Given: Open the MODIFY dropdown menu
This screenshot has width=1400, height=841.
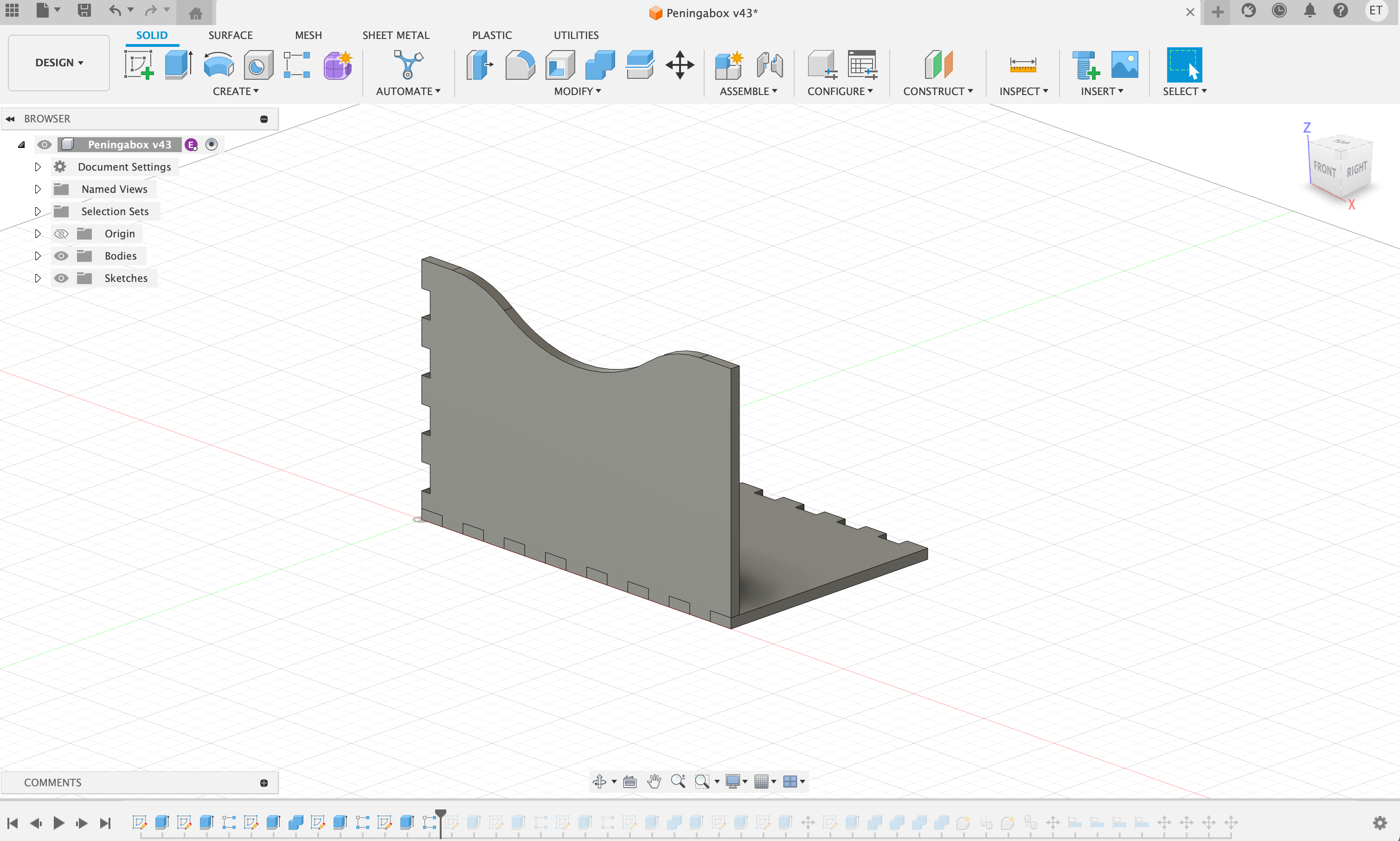Looking at the screenshot, I should point(577,91).
